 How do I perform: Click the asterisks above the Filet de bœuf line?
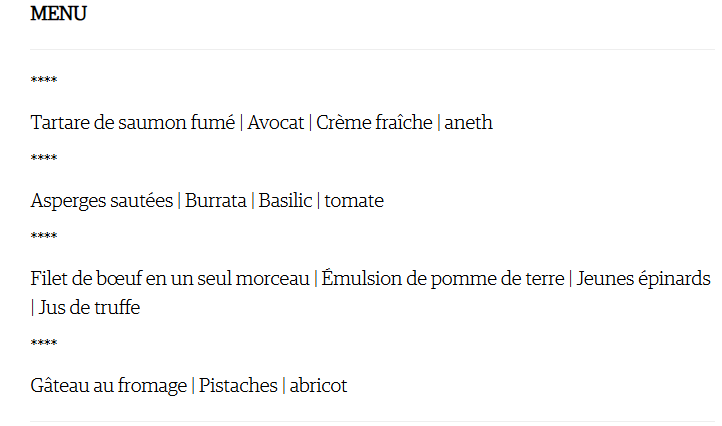click(44, 236)
